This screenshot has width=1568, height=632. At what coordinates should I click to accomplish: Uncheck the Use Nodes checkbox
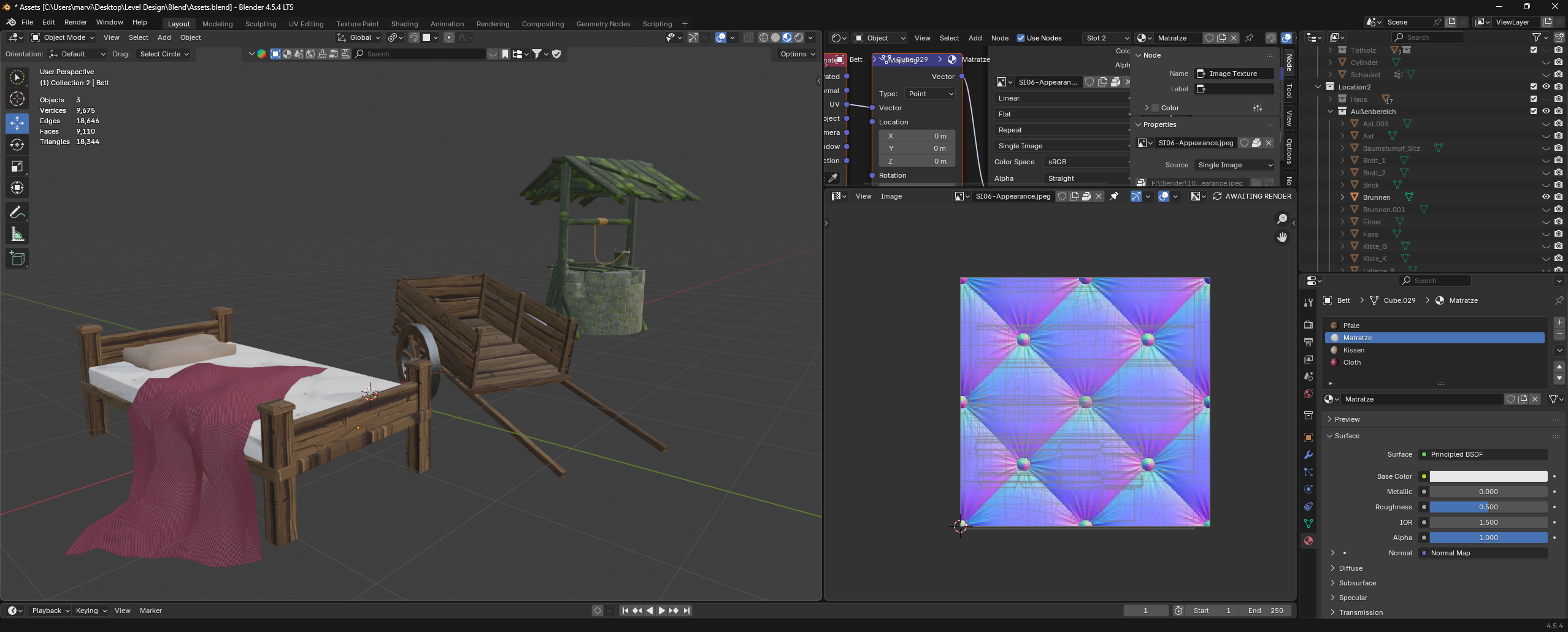point(1021,38)
